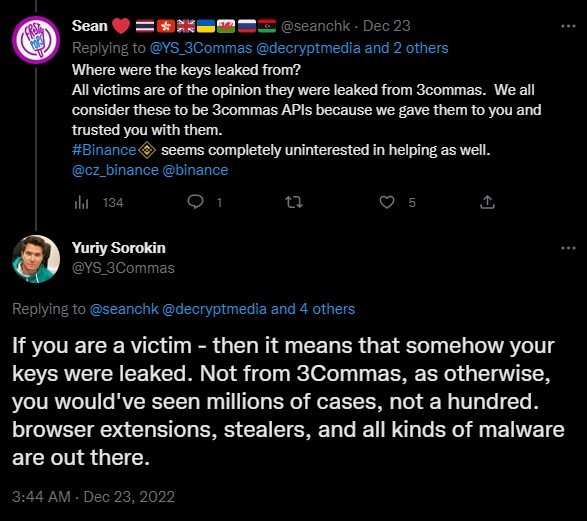
Task: Expand 'and 4 others' reply recipients
Action: pyautogui.click(x=313, y=309)
